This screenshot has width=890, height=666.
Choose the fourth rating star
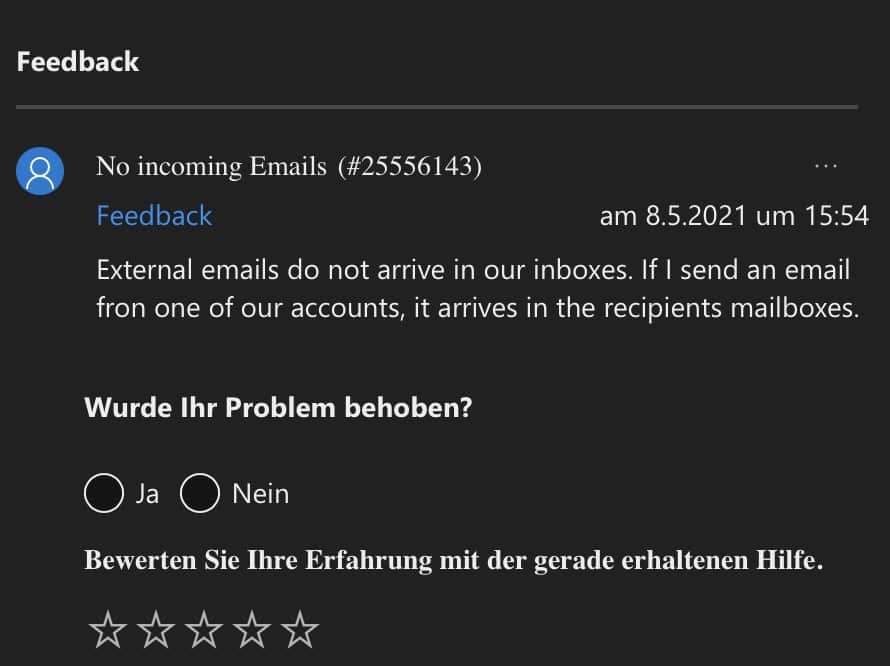(x=251, y=631)
